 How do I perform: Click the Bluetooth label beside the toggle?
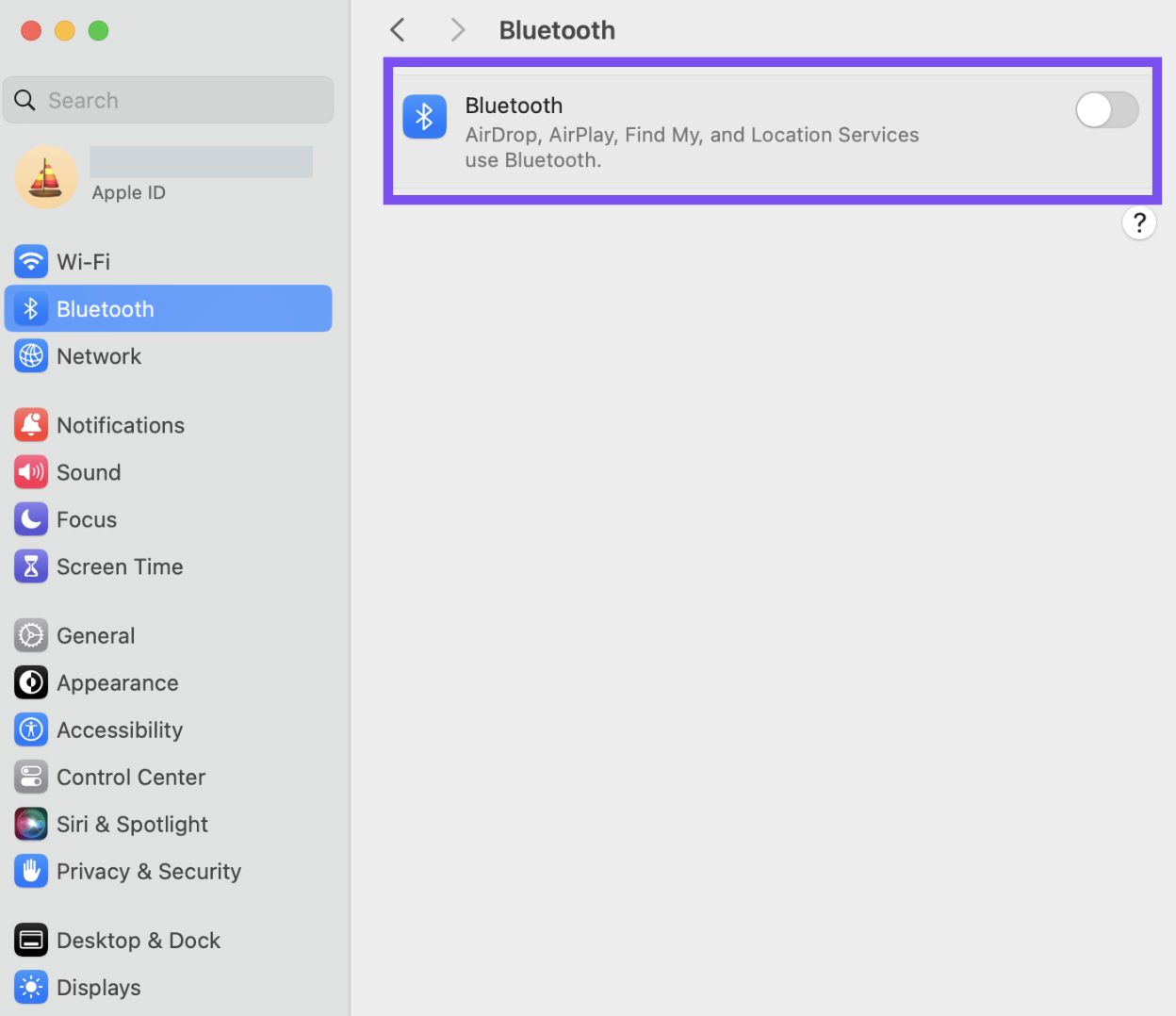click(x=514, y=106)
